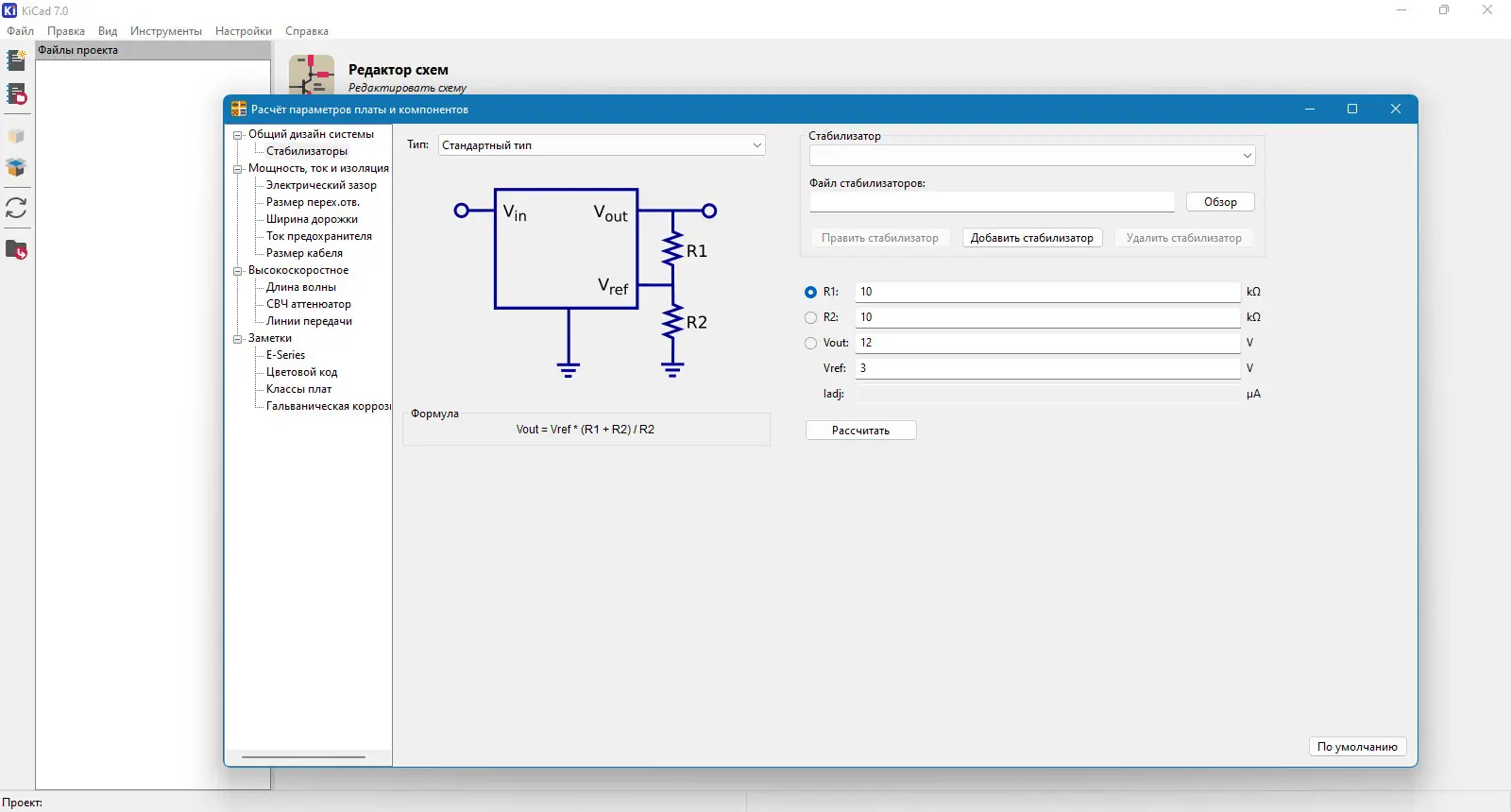The image size is (1511, 812).
Task: Click the unarchive project box icon
Action: coord(16,168)
